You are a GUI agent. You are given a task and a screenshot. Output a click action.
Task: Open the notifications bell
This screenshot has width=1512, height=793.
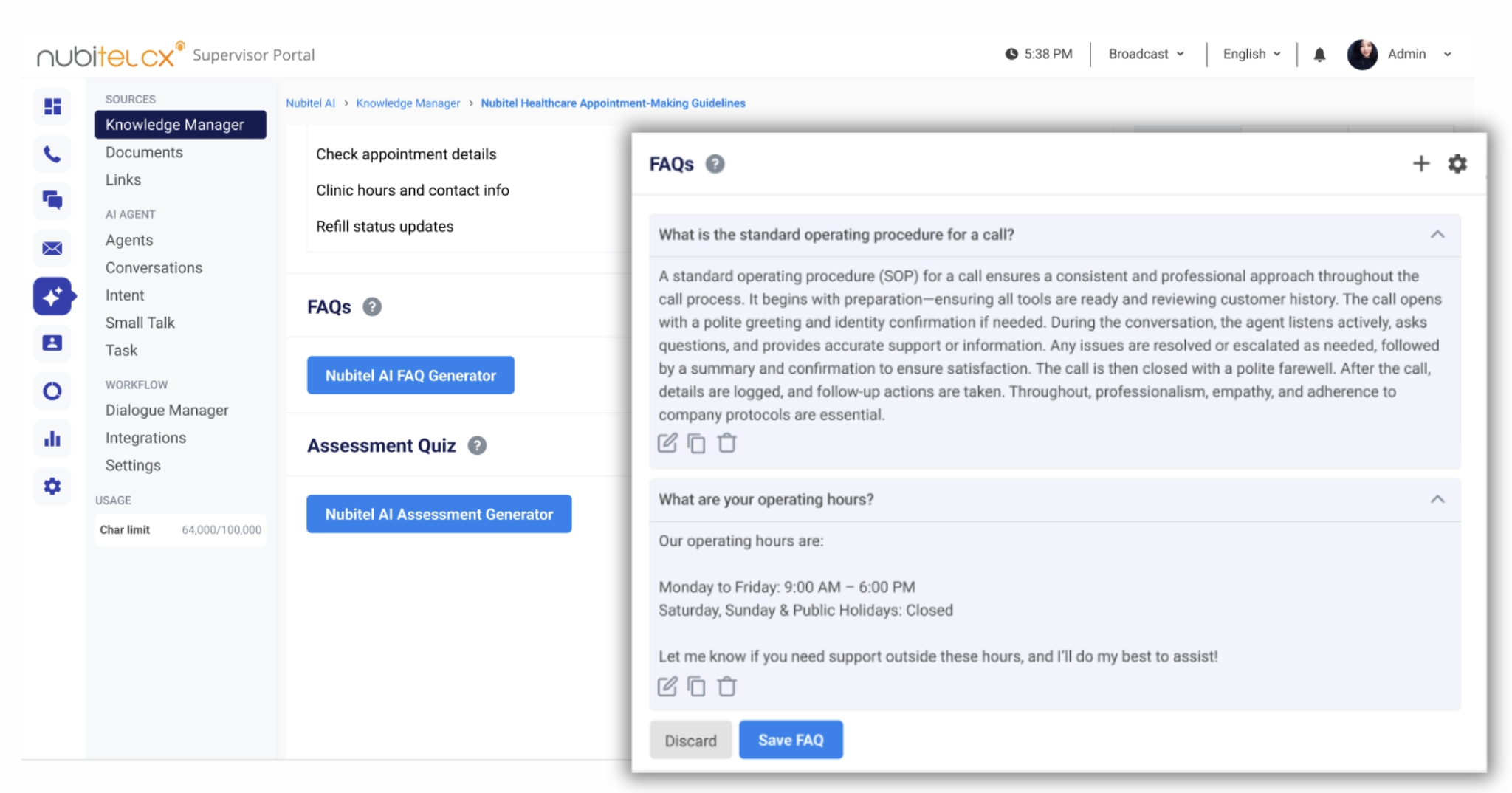pyautogui.click(x=1319, y=55)
